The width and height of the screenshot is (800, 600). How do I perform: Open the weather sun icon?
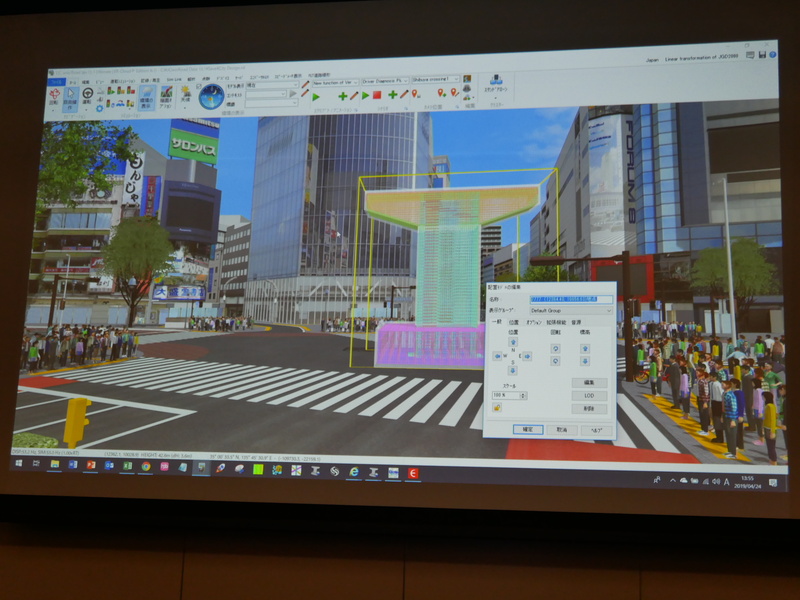(x=185, y=95)
